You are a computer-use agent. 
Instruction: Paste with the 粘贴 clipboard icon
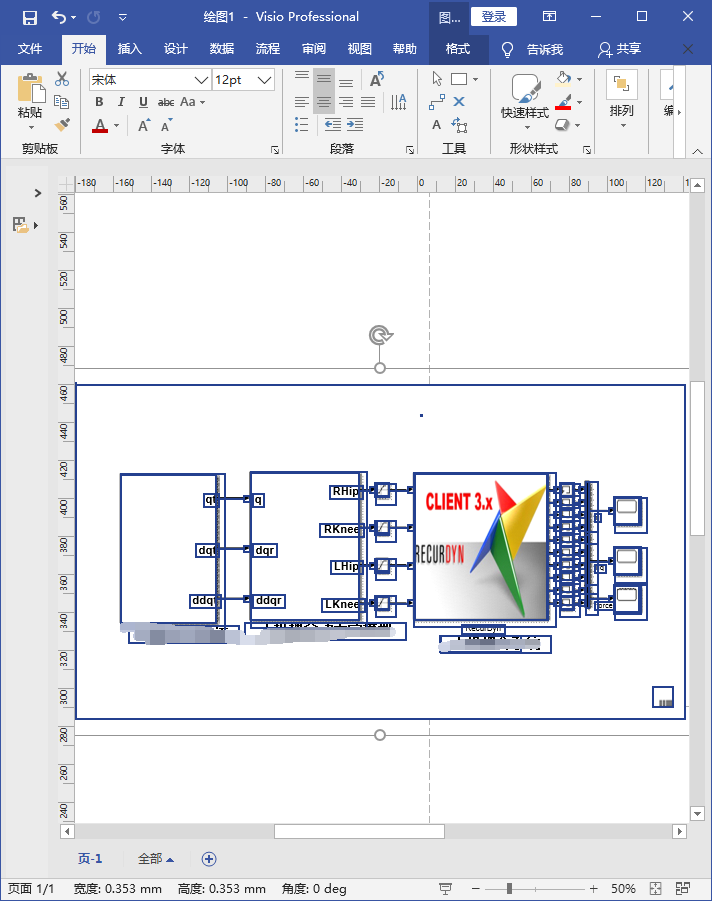(30, 88)
